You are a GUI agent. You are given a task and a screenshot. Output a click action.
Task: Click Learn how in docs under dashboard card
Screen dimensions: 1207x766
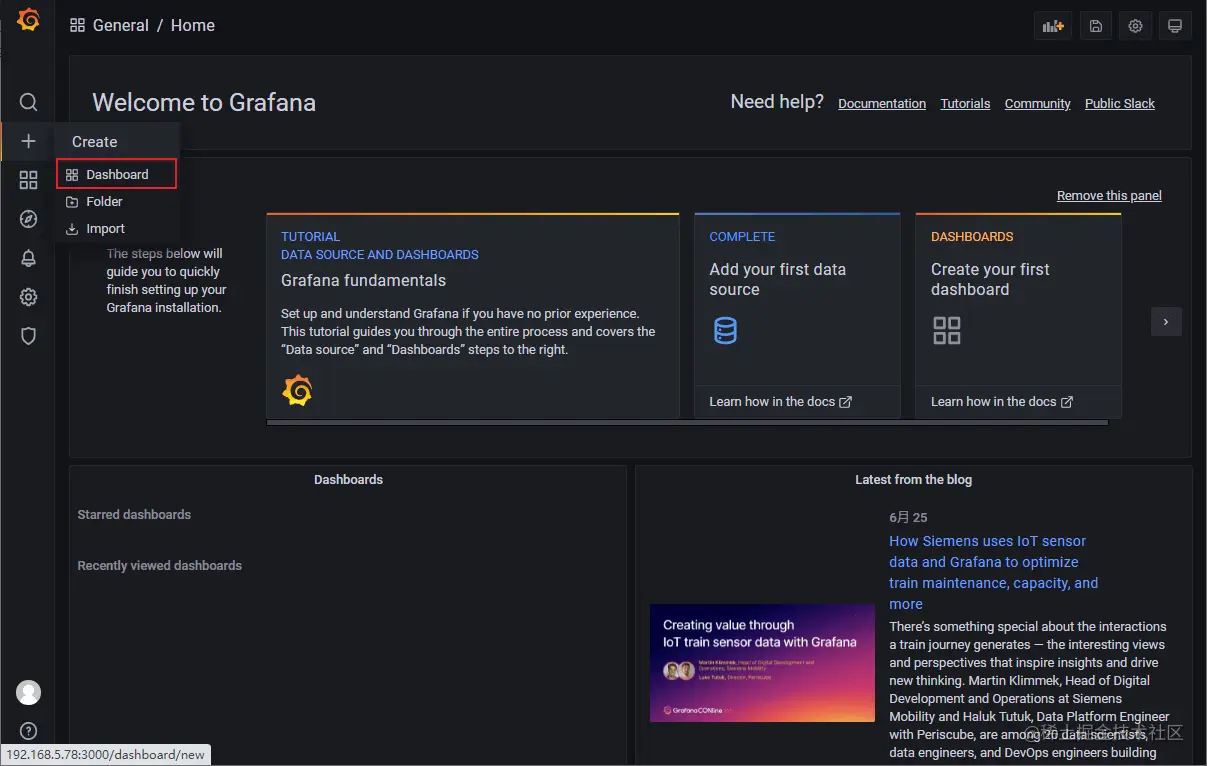coord(1002,401)
